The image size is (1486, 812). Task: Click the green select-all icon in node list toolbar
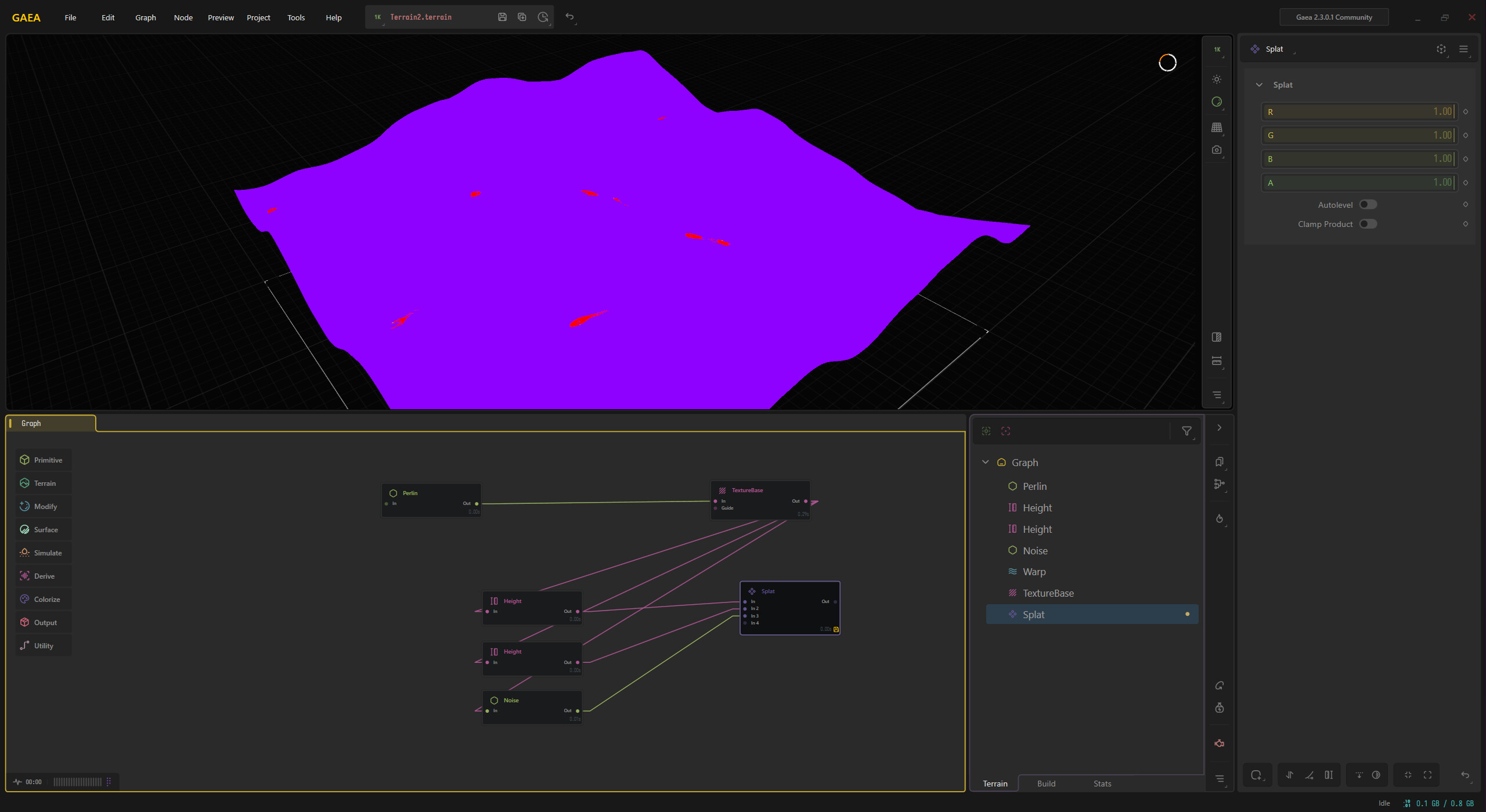[986, 431]
